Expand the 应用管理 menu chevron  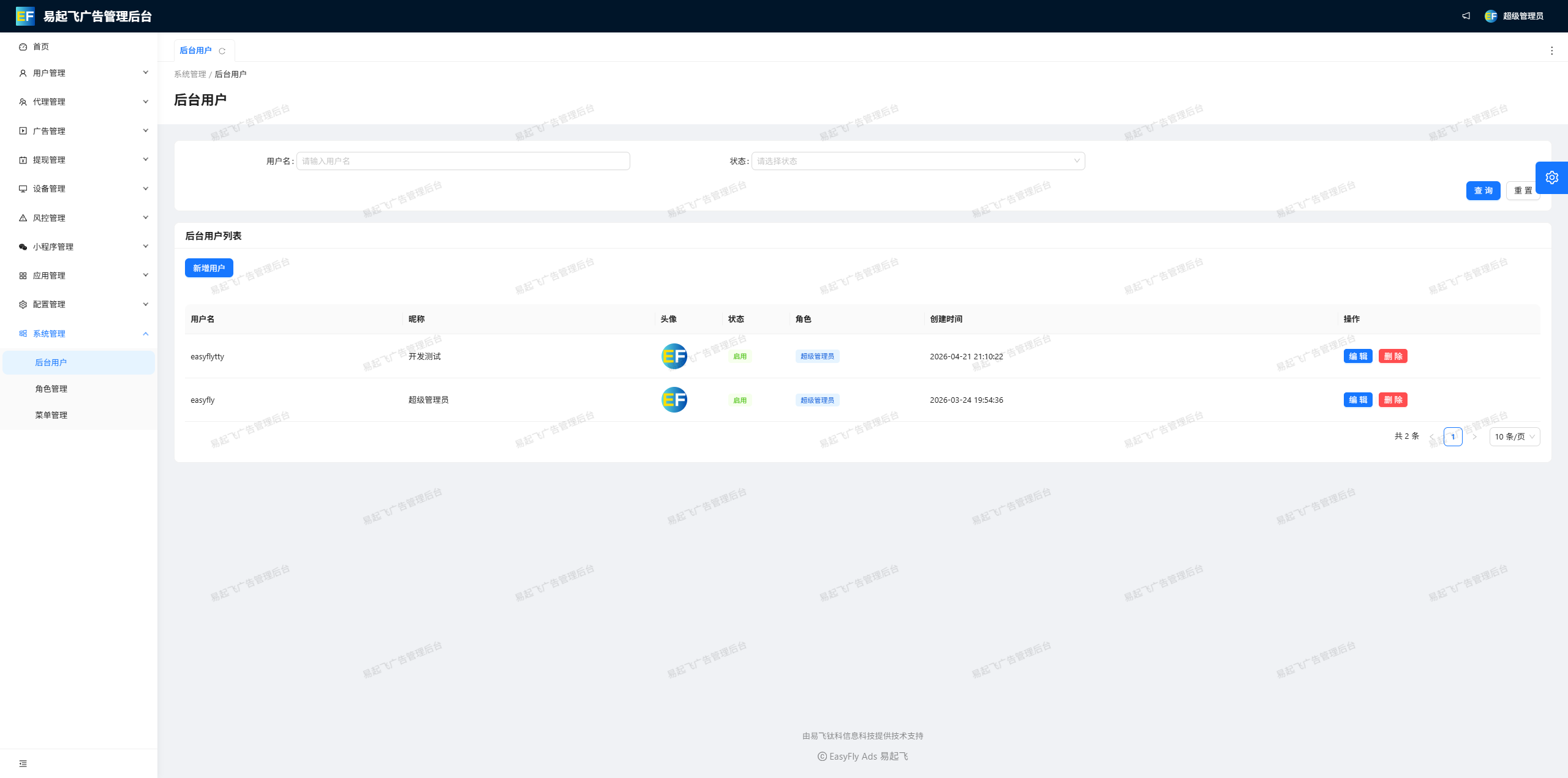point(146,275)
